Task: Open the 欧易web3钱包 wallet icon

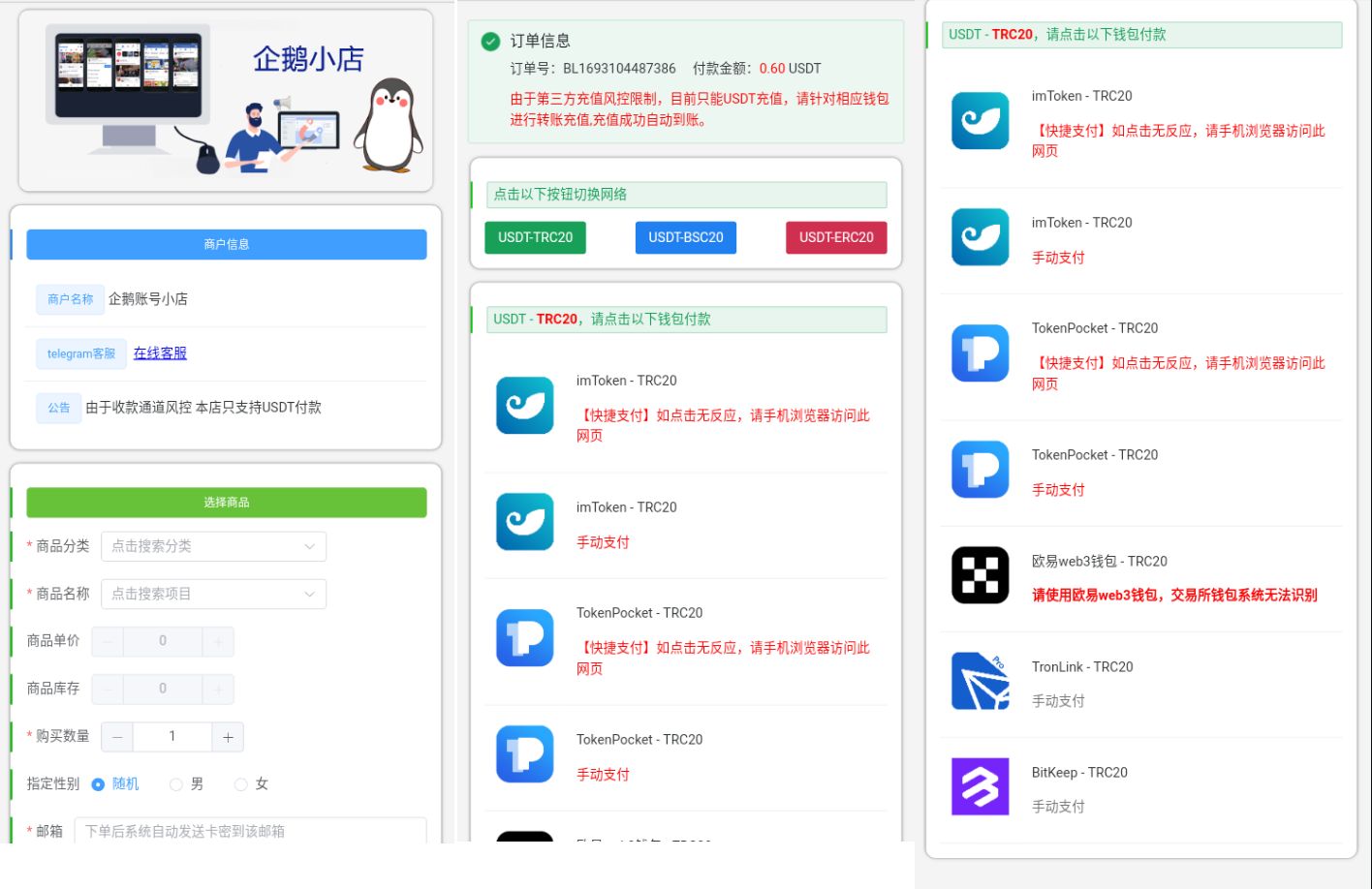Action: tap(980, 575)
